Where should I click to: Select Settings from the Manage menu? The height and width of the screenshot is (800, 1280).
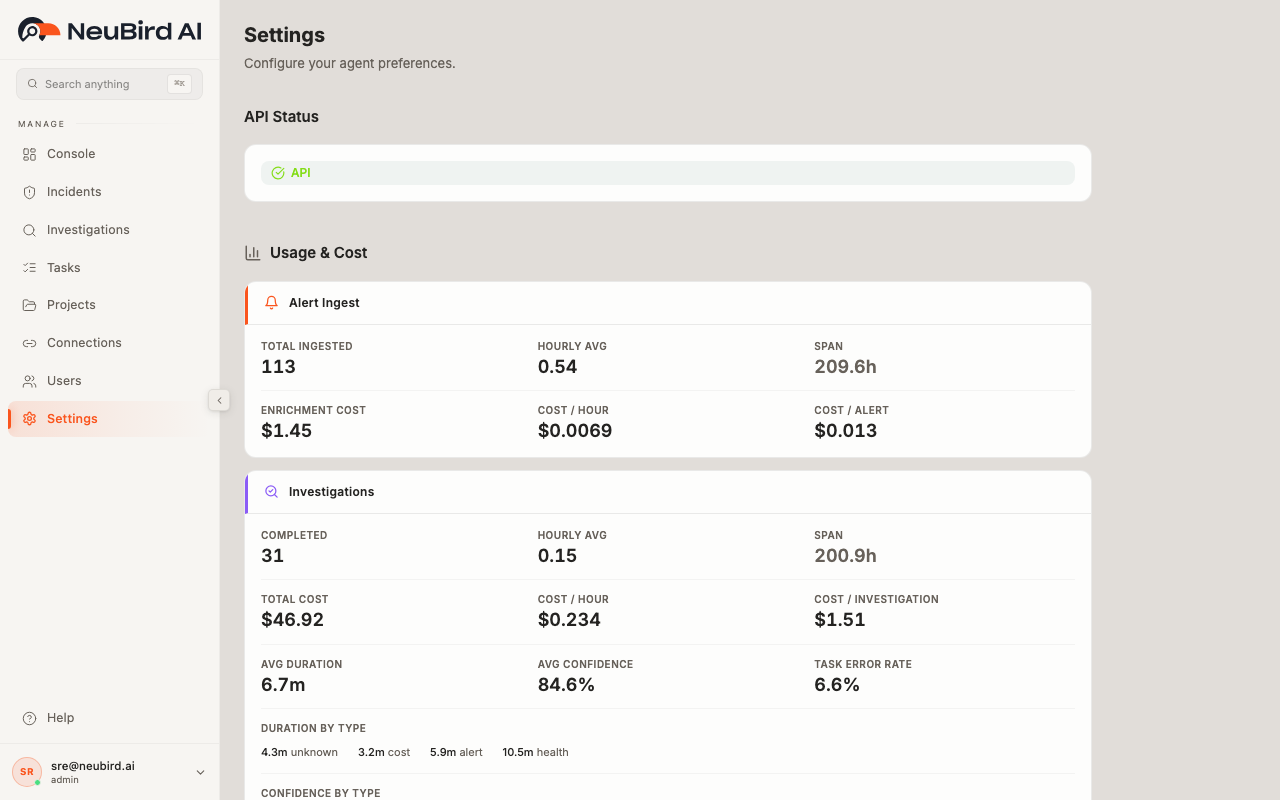click(71, 418)
